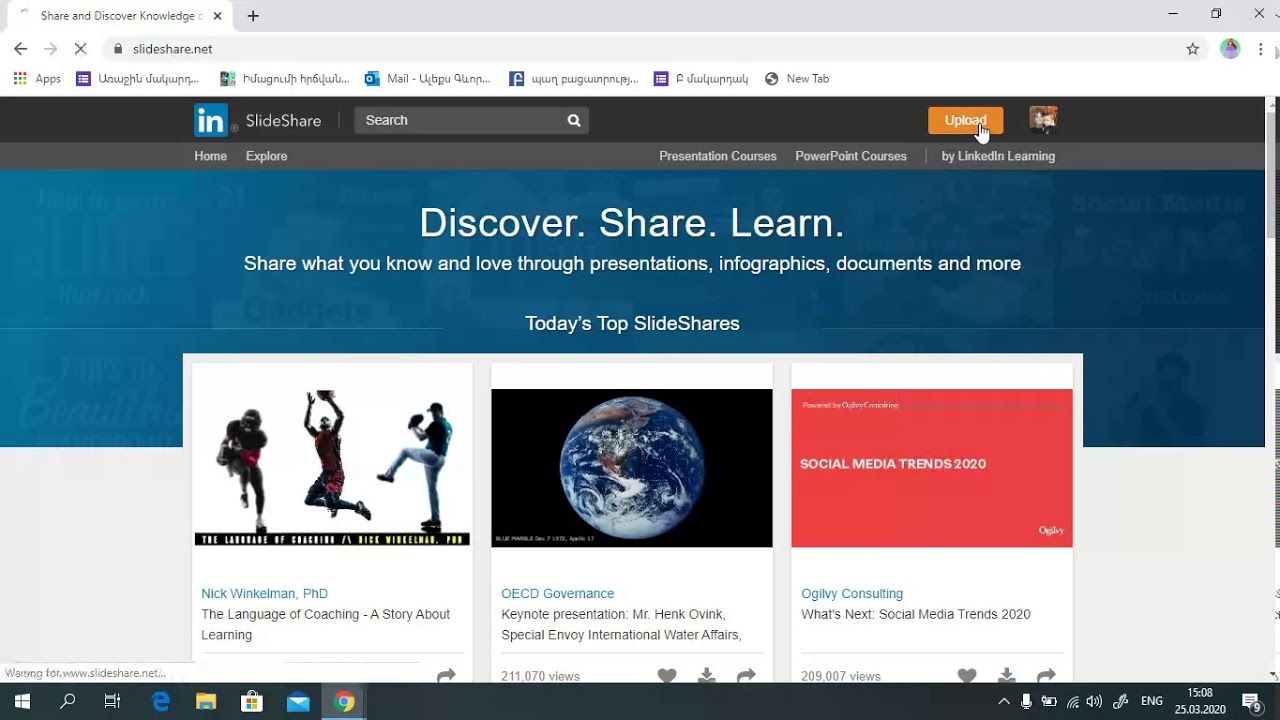This screenshot has height=720, width=1280.
Task: Open the user profile avatar menu
Action: click(1043, 120)
